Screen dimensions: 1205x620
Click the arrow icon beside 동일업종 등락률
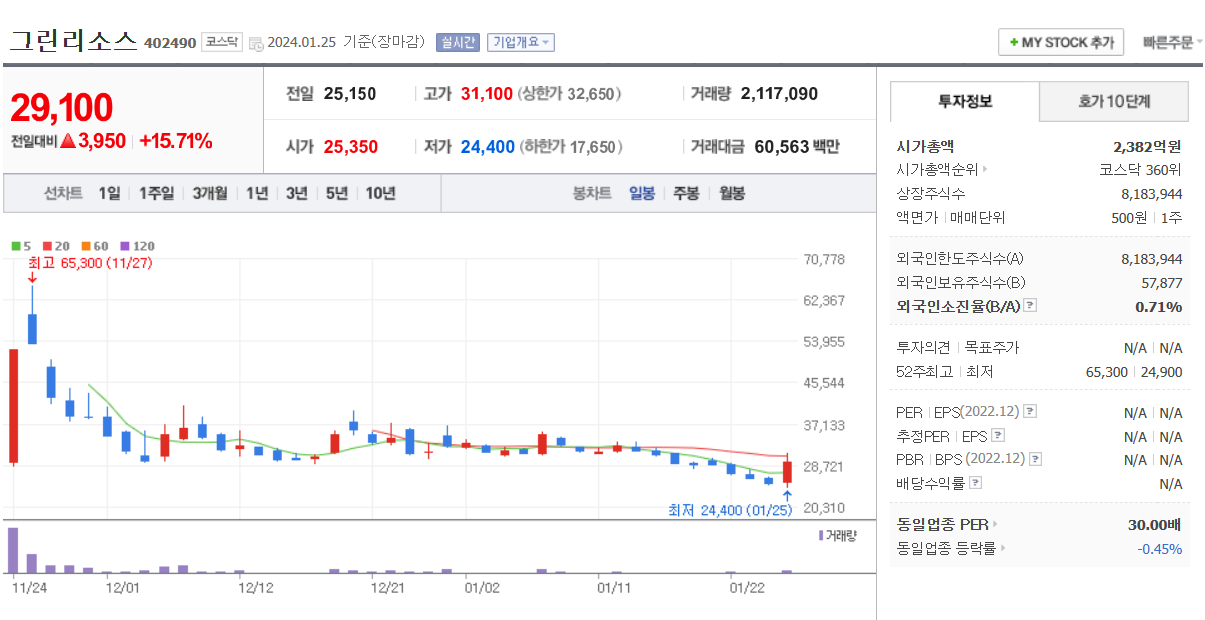pyautogui.click(x=1003, y=548)
